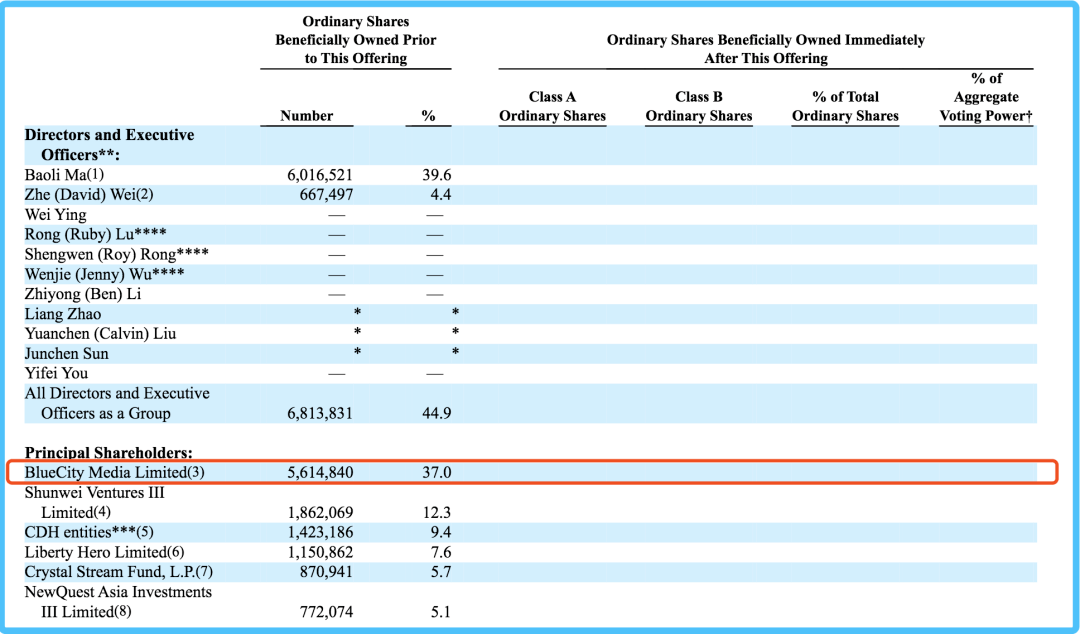Click the share count 1,423,186

(320, 533)
